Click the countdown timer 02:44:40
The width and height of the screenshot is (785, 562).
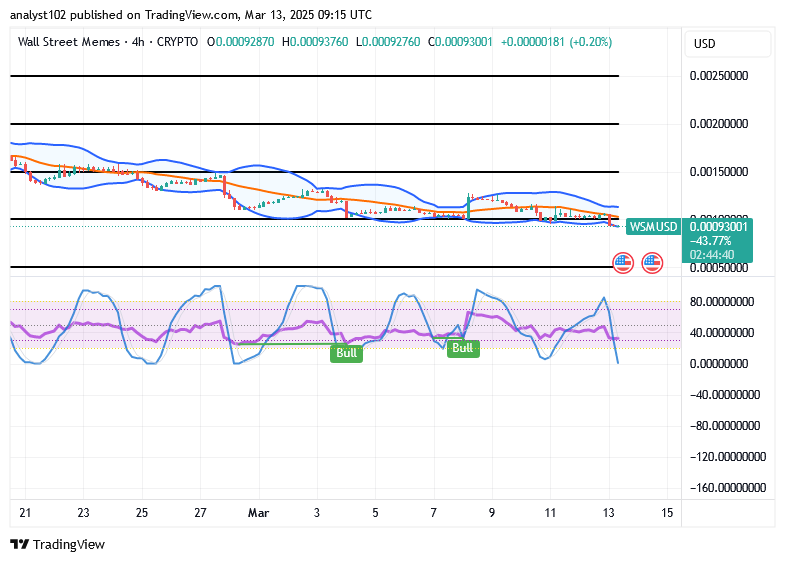tap(712, 255)
